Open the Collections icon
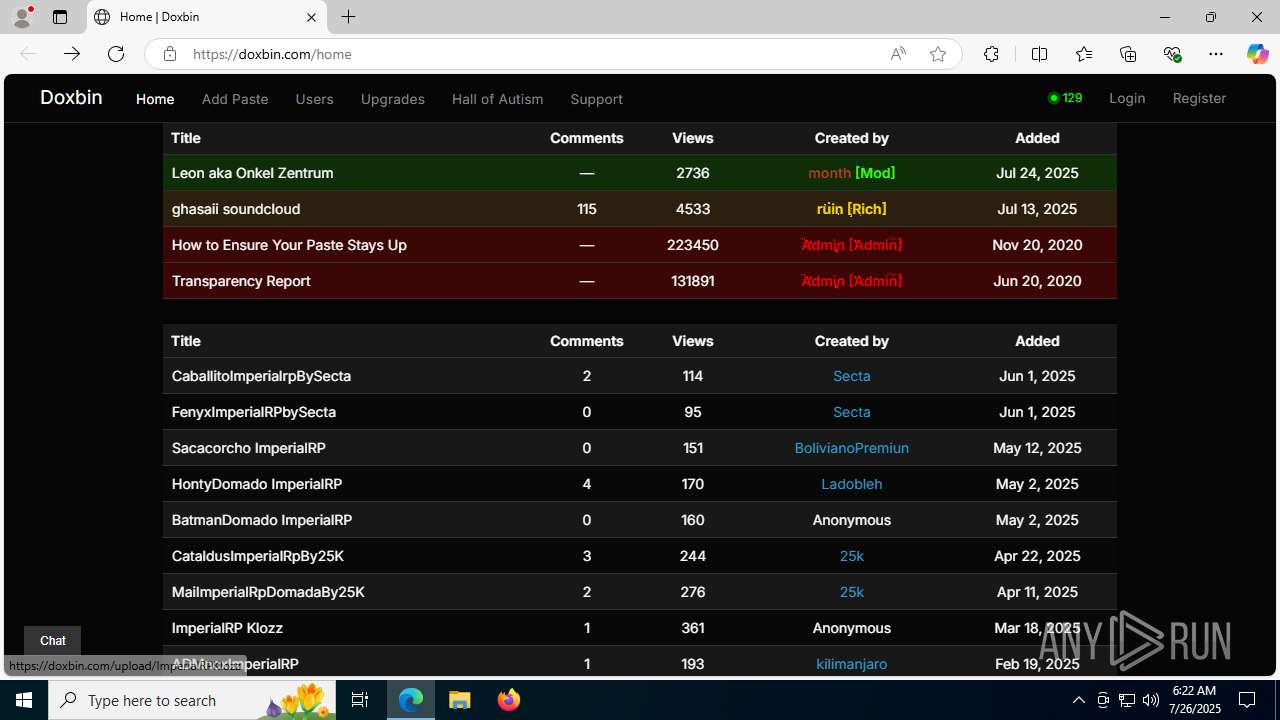Screen dimensions: 1280x720 tap(1128, 54)
